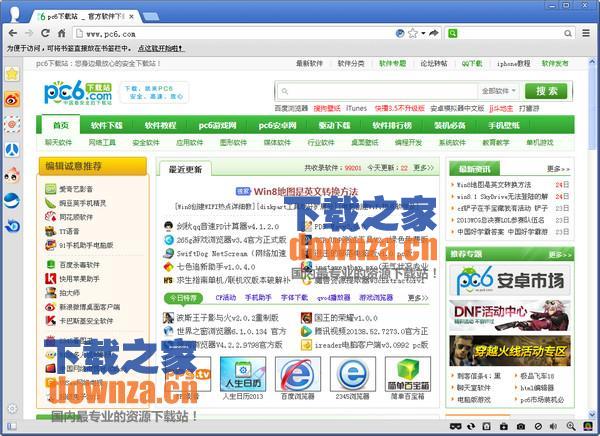Open a new tab with the new-tab button

[x=150, y=16]
